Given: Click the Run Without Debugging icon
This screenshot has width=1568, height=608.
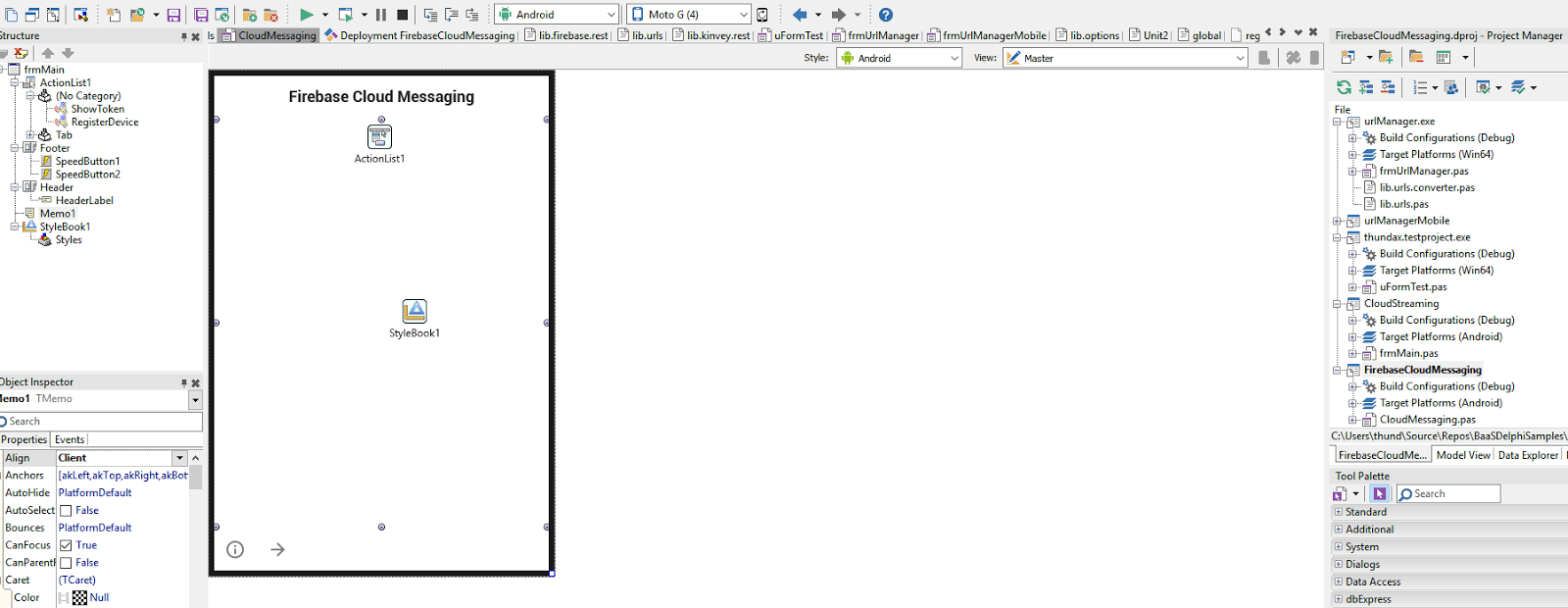Looking at the screenshot, I should [346, 15].
